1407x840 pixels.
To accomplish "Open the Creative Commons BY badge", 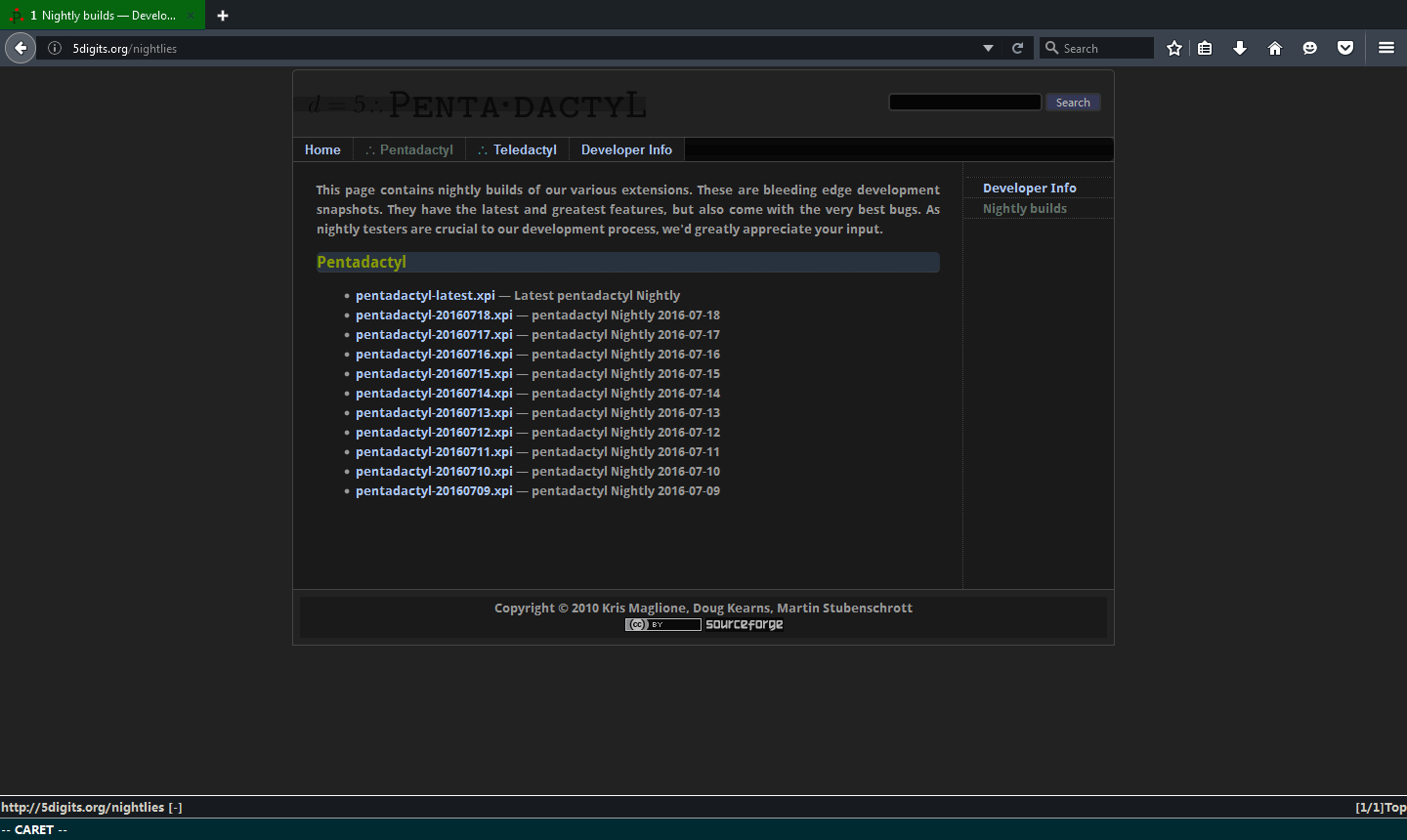I will (663, 624).
